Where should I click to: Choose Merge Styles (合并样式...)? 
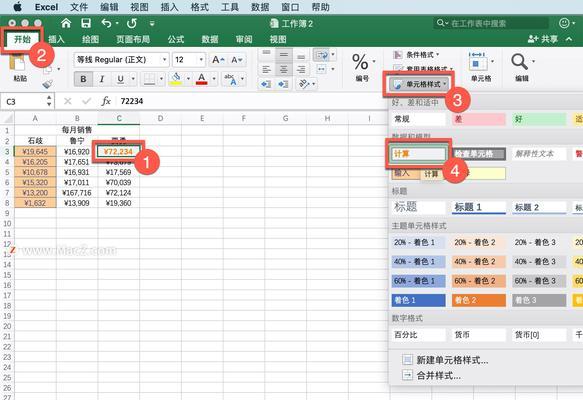432,375
